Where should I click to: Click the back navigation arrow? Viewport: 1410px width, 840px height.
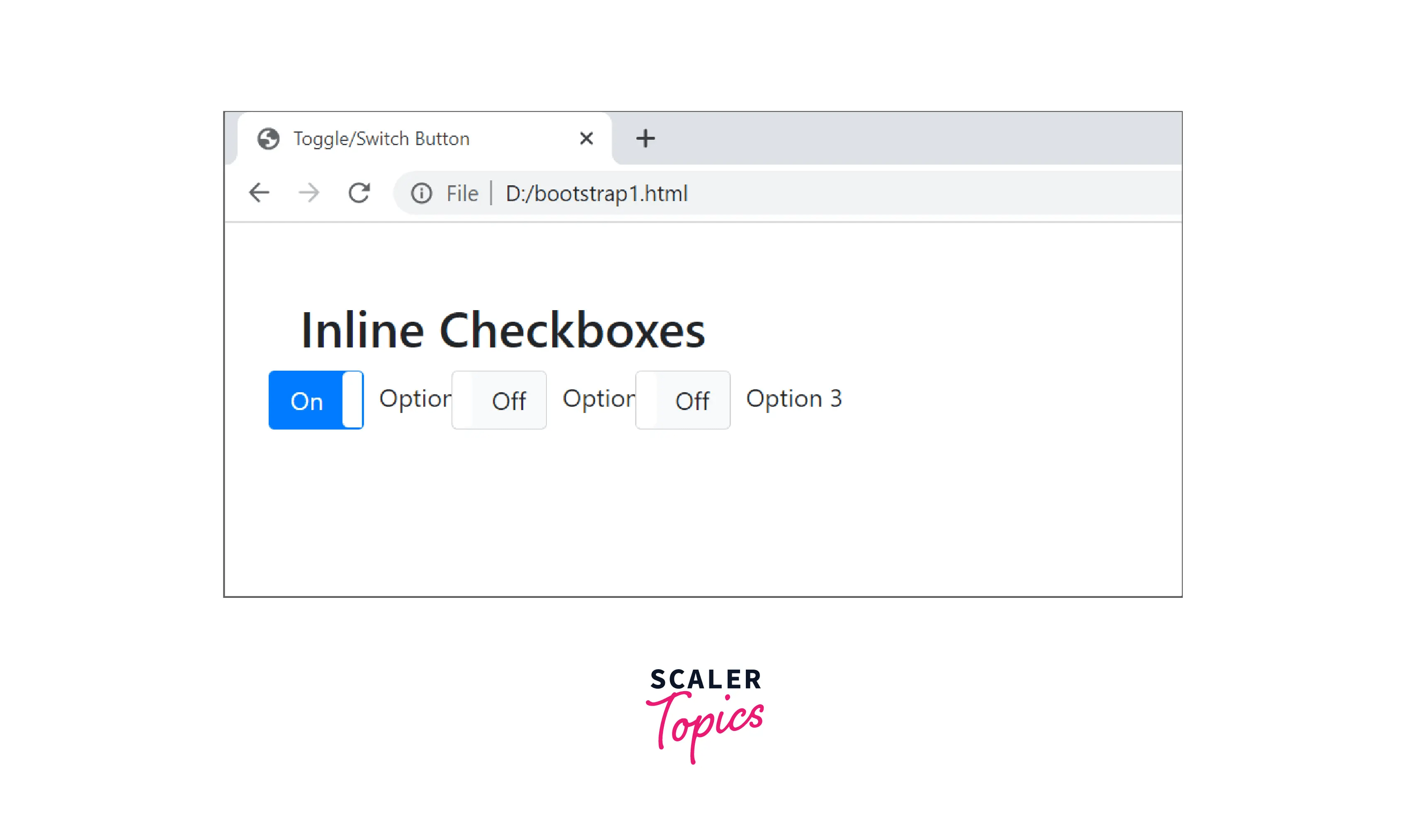coord(259,193)
